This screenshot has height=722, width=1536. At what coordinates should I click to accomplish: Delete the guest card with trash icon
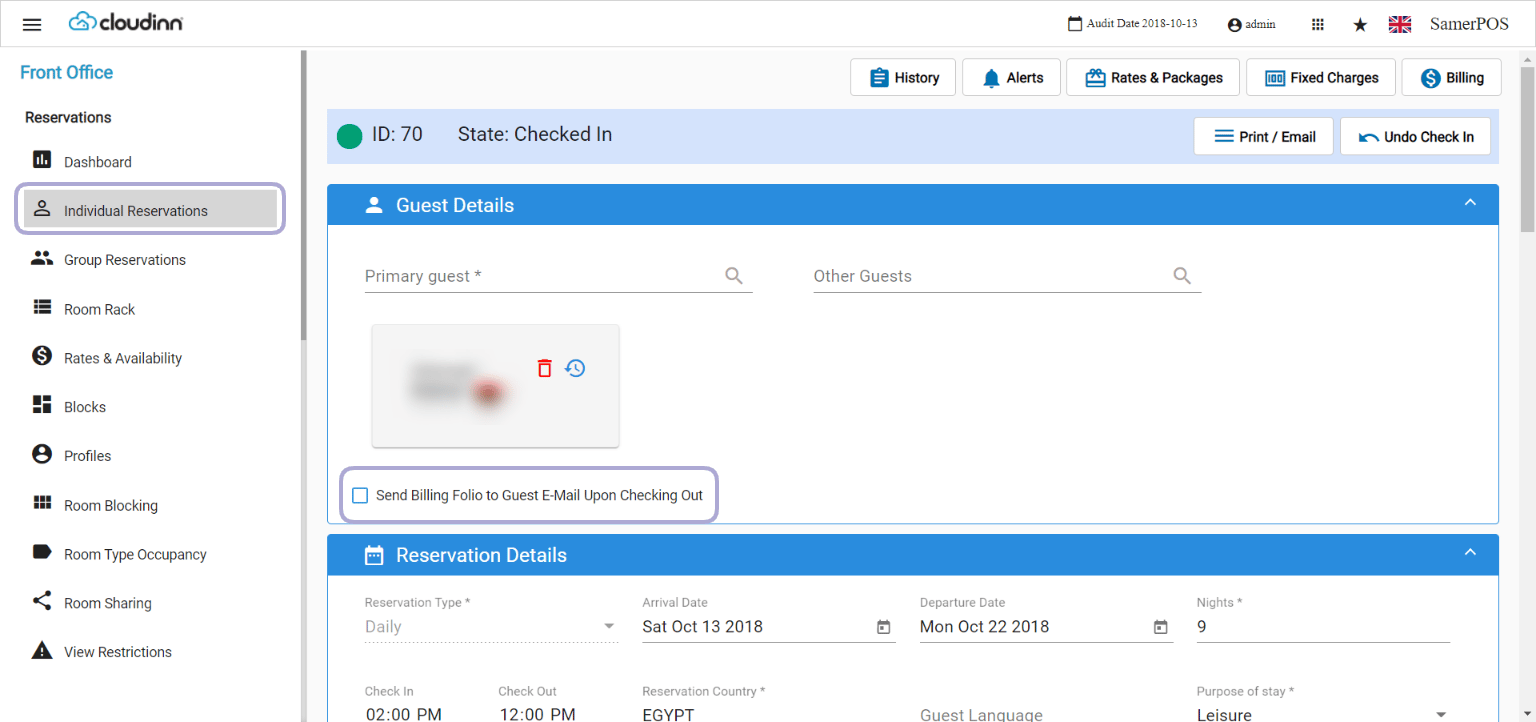click(x=544, y=368)
